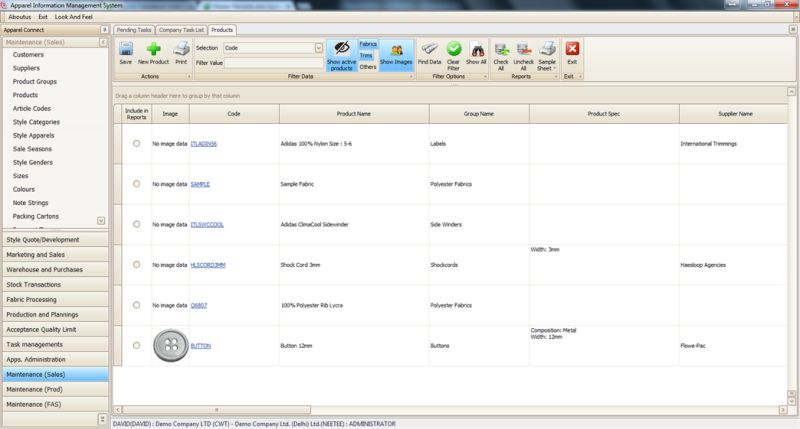Image resolution: width=800 pixels, height=429 pixels.
Task: Open the Sample Sheet printer icon
Action: click(x=547, y=49)
